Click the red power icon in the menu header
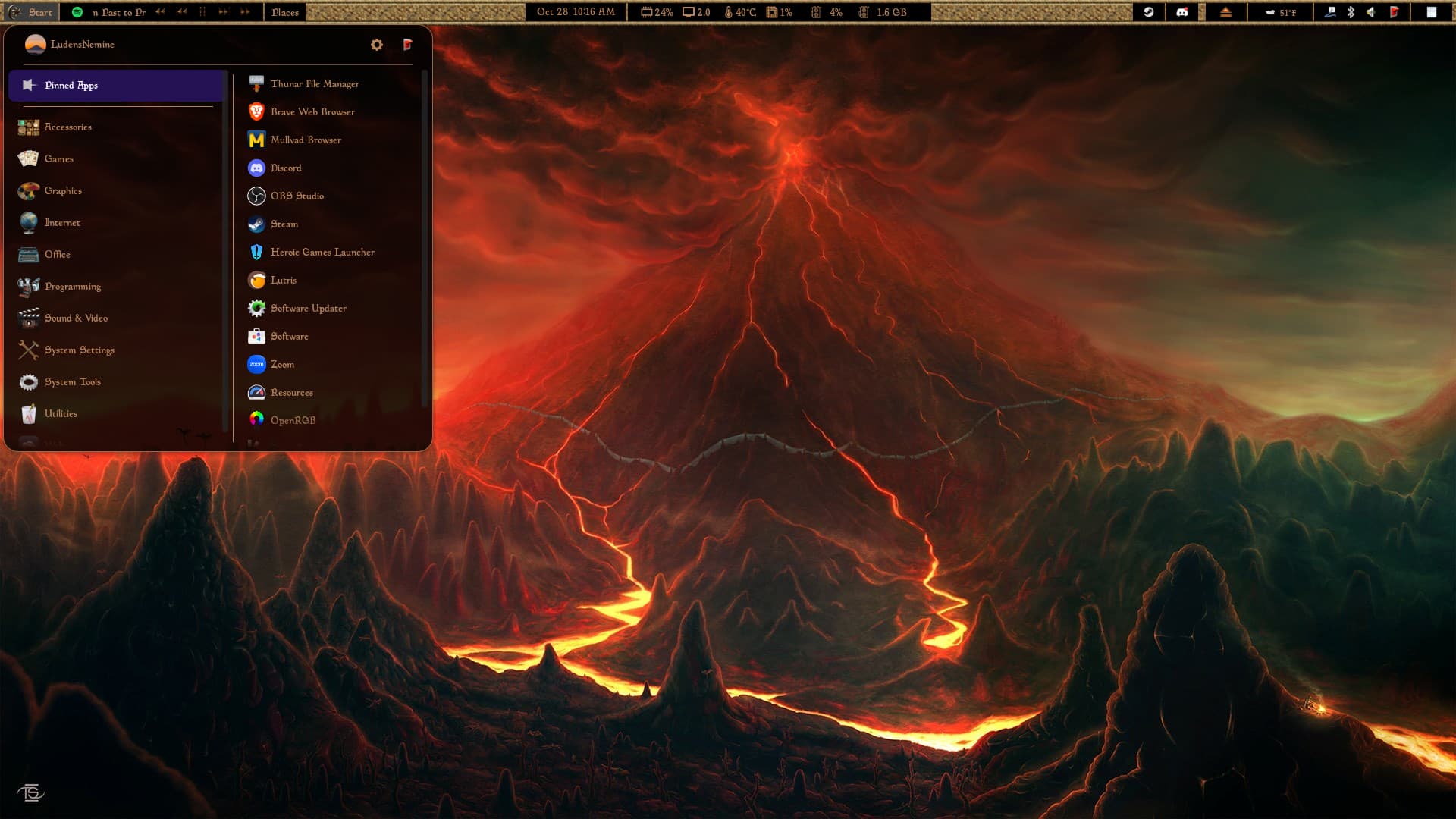The width and height of the screenshot is (1456, 819). pos(407,45)
